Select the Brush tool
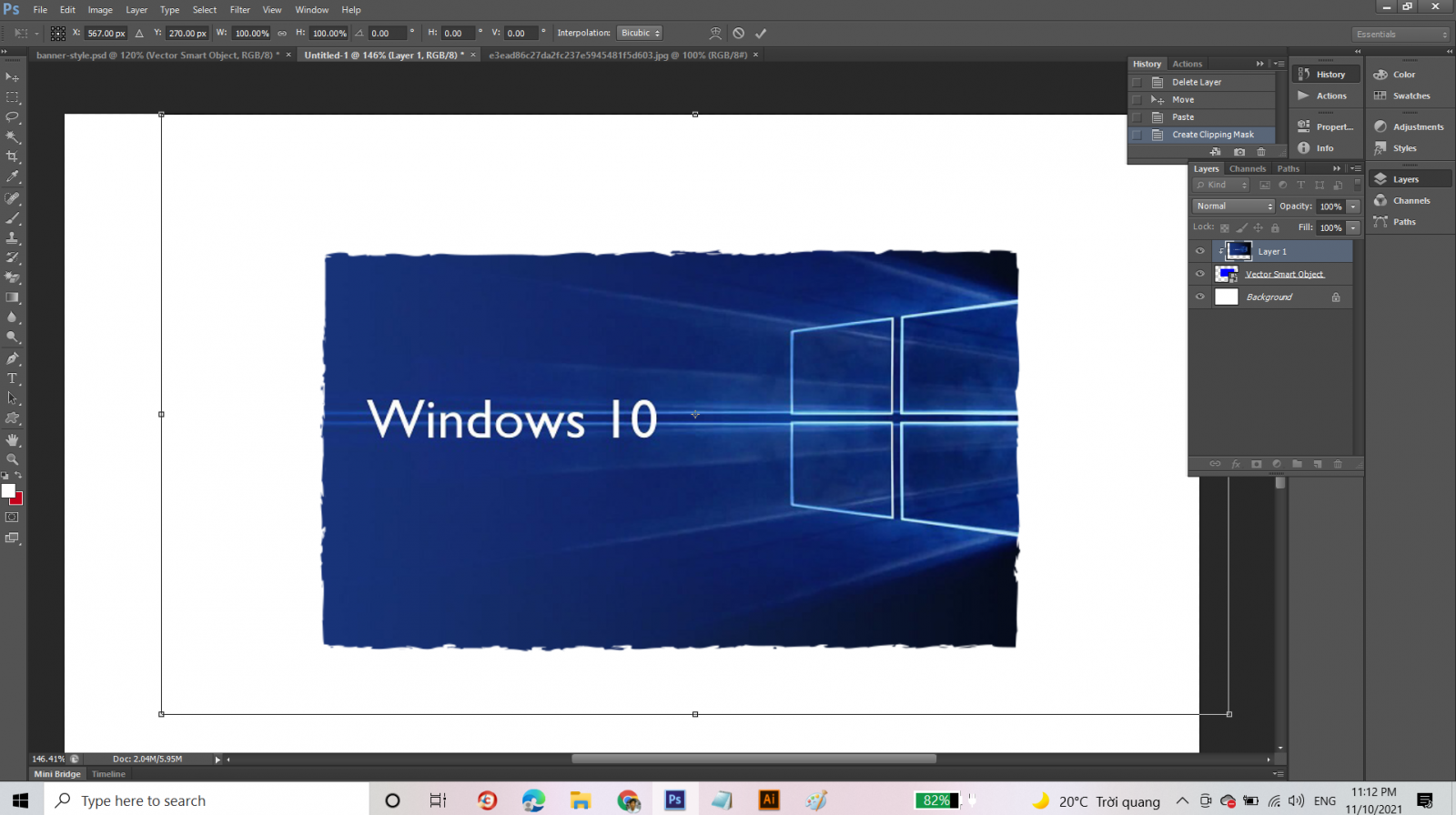The image size is (1456, 815). tap(13, 218)
